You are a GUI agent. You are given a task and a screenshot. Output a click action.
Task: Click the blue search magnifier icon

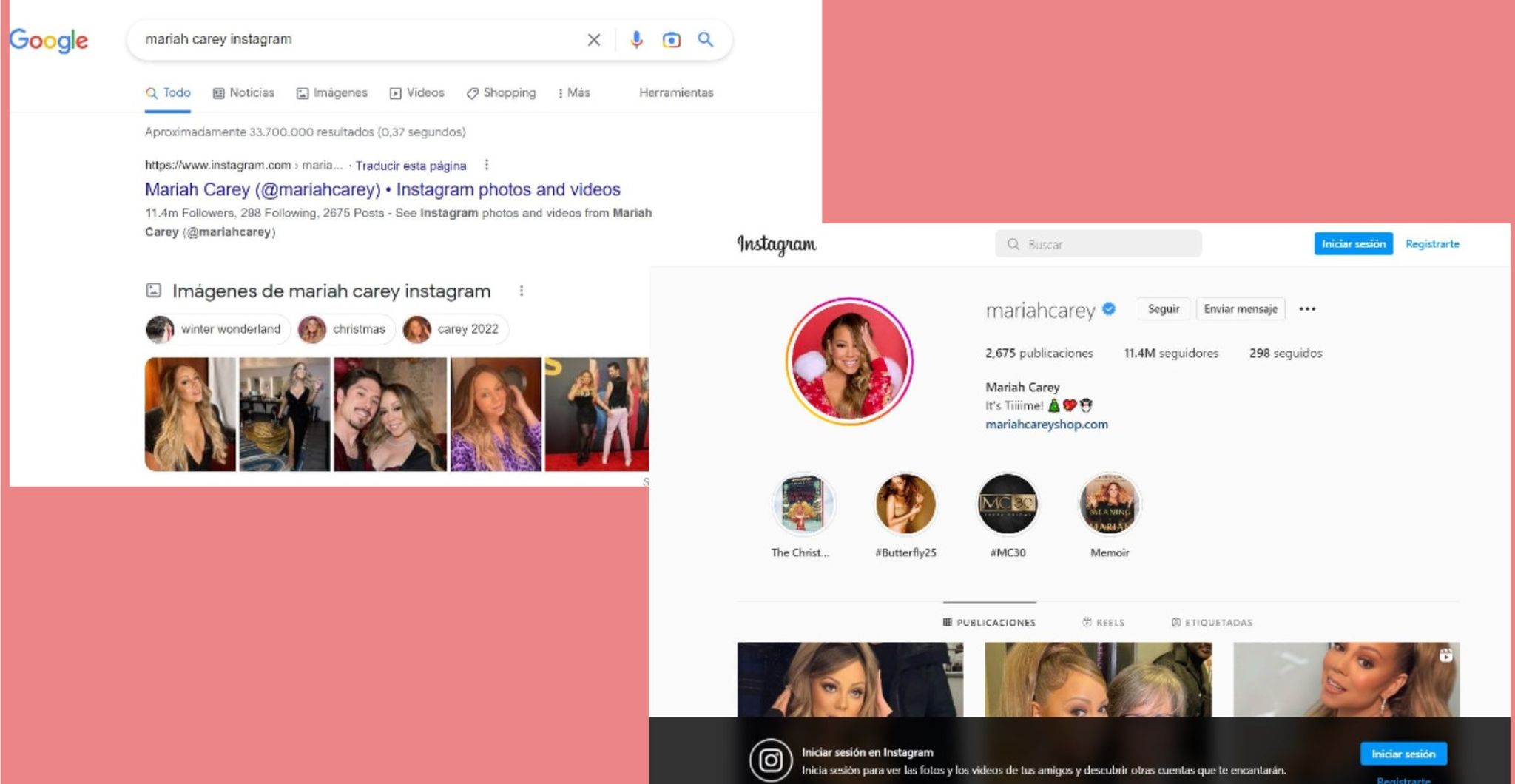click(x=706, y=39)
